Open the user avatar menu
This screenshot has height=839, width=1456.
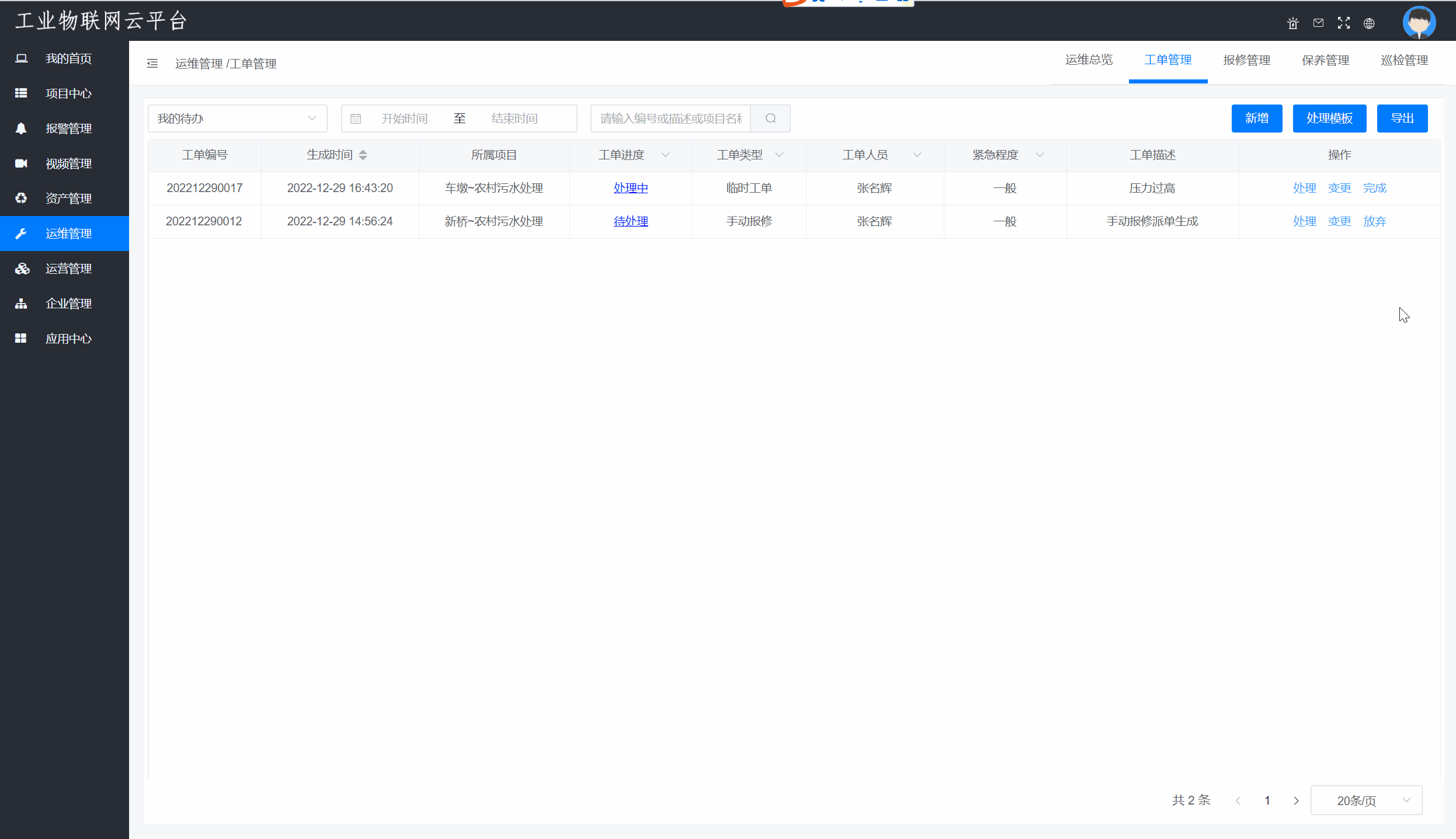point(1419,22)
